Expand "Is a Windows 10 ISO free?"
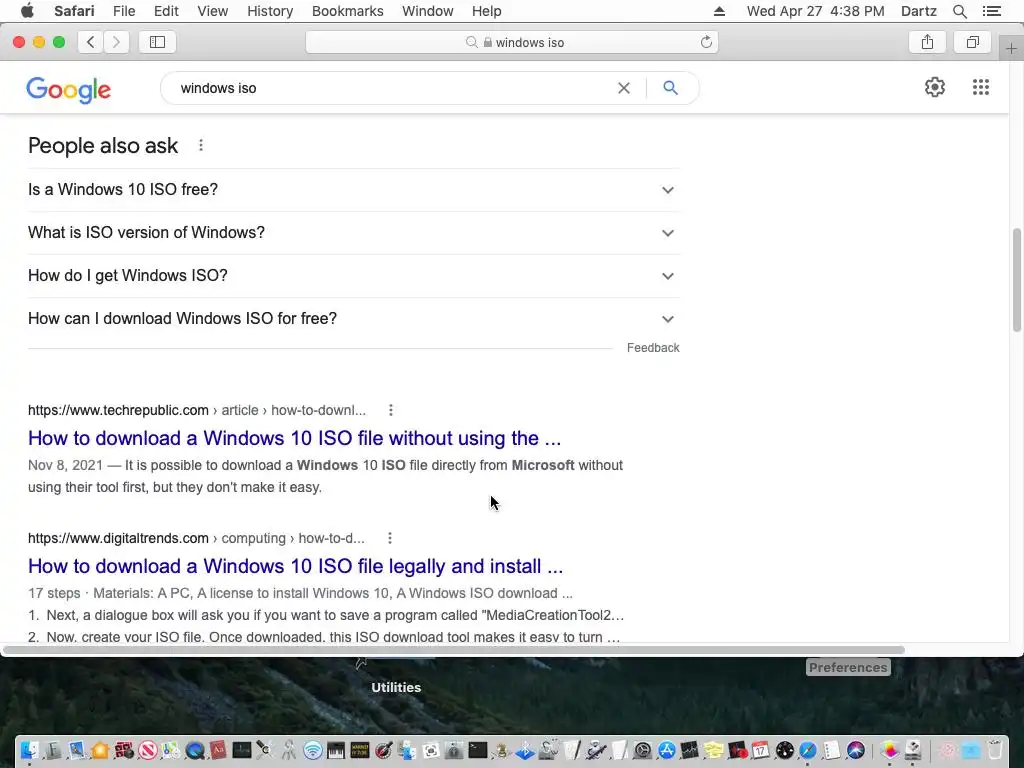This screenshot has height=768, width=1024. pos(353,190)
